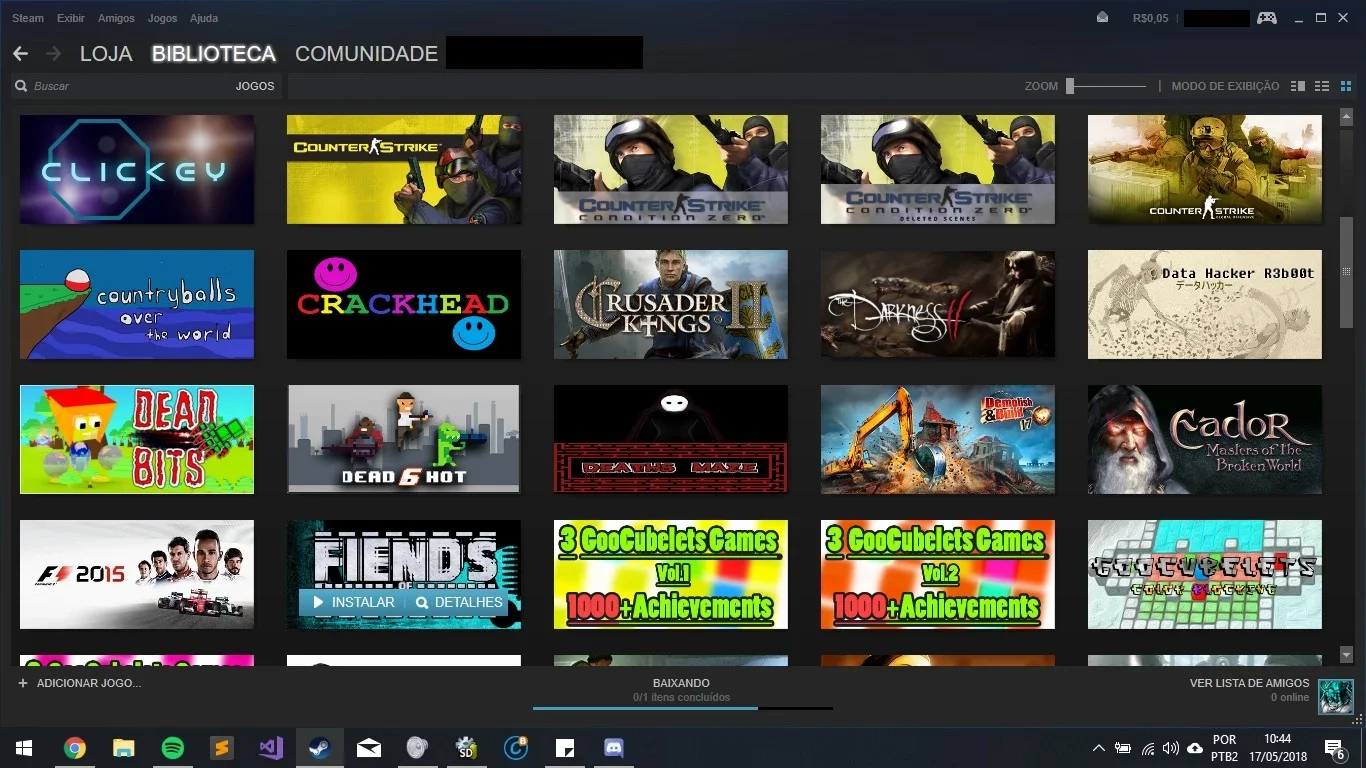The width and height of the screenshot is (1366, 768).
Task: Click library scrollbar down arrow
Action: point(1346,654)
